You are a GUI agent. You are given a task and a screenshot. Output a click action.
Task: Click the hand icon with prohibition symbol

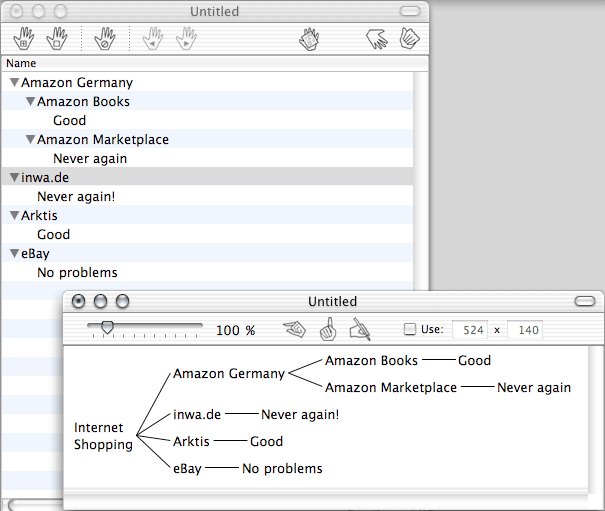click(105, 38)
